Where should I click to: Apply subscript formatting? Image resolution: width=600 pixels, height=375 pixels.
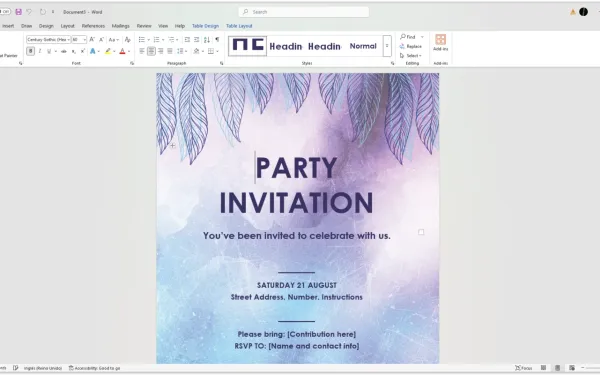point(73,51)
